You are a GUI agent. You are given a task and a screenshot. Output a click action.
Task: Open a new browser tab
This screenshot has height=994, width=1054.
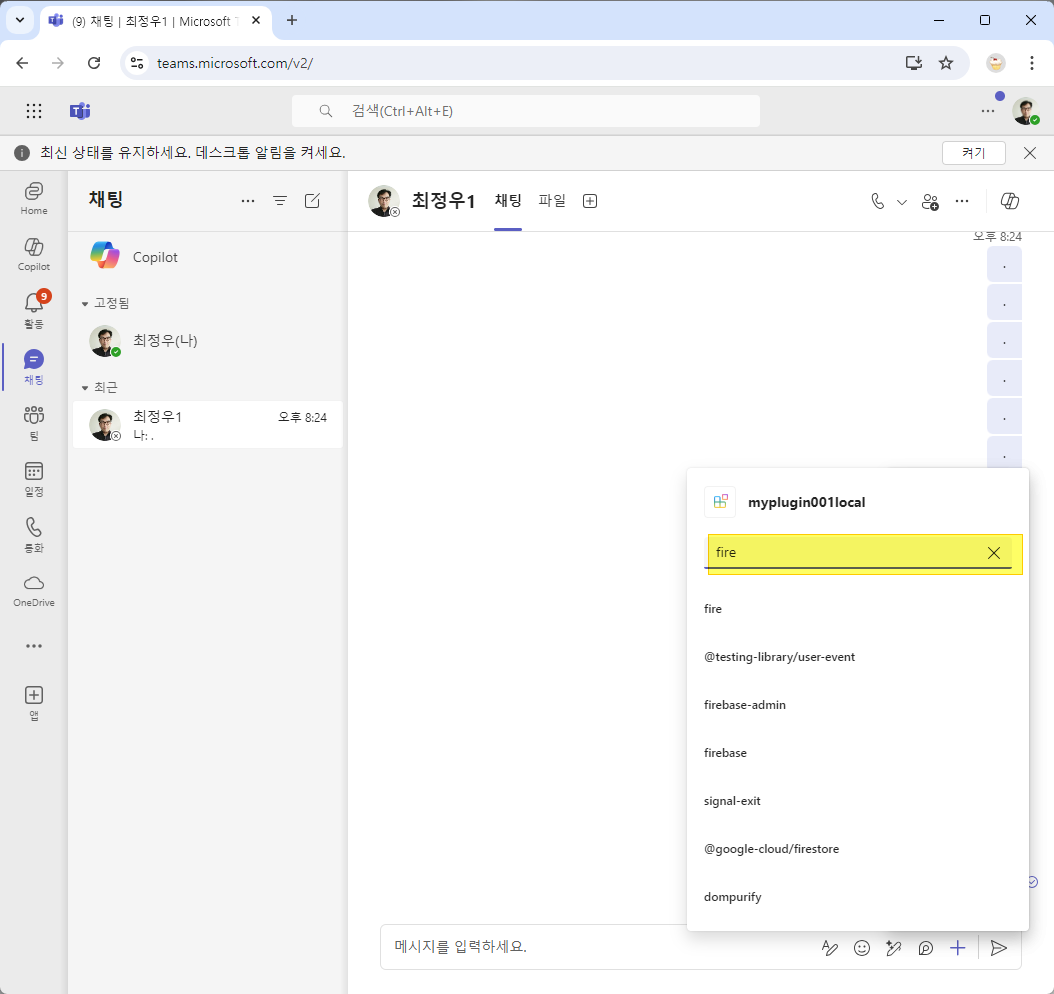(292, 21)
